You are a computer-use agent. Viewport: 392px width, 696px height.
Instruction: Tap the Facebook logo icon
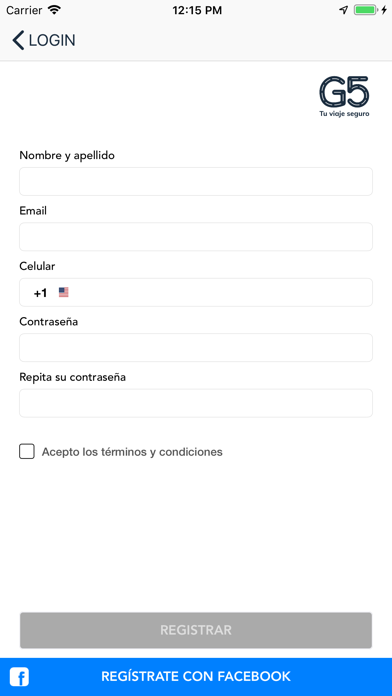click(20, 677)
